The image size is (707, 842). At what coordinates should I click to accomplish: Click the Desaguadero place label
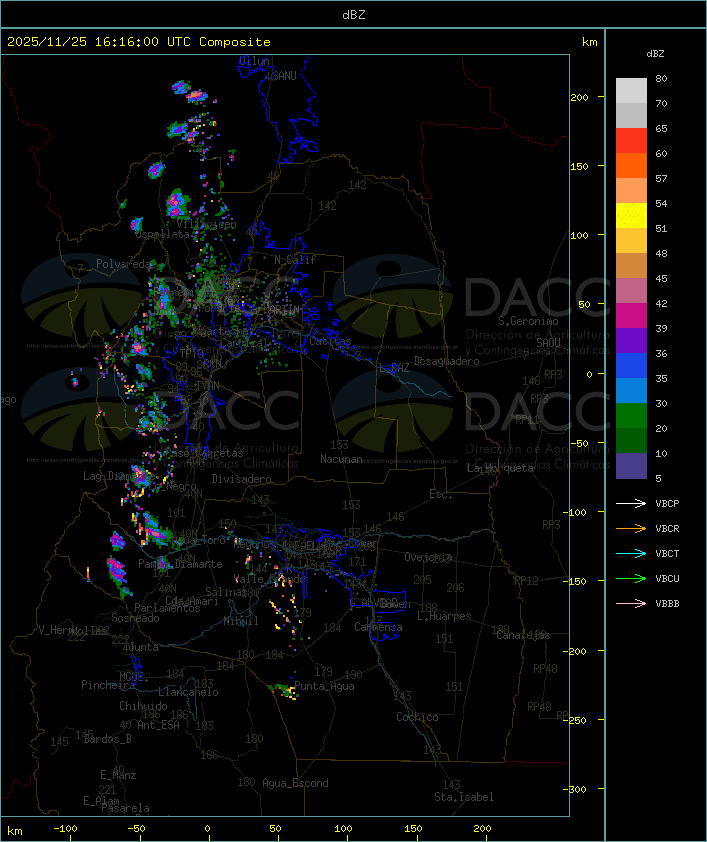click(446, 361)
